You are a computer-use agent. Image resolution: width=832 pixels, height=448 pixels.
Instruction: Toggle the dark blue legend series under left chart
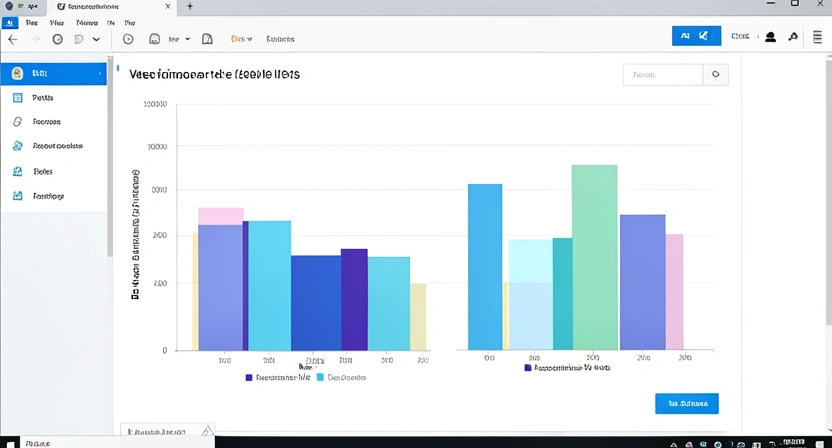tap(249, 378)
